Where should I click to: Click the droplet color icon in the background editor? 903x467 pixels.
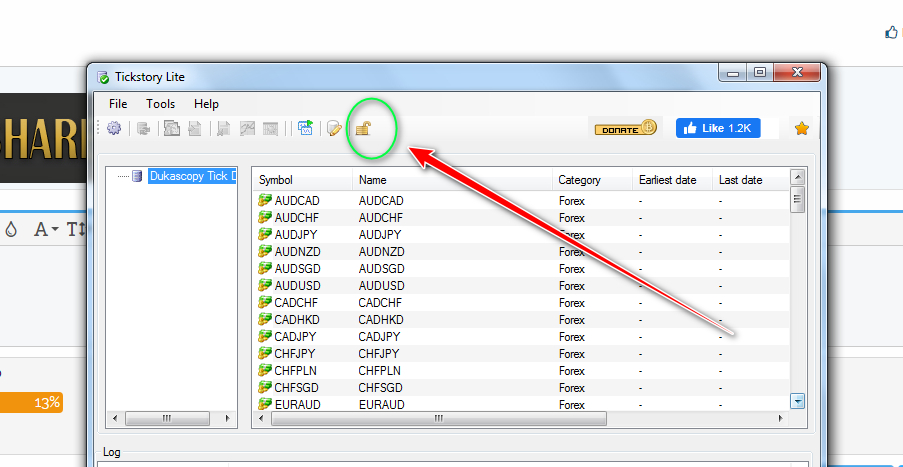11,230
